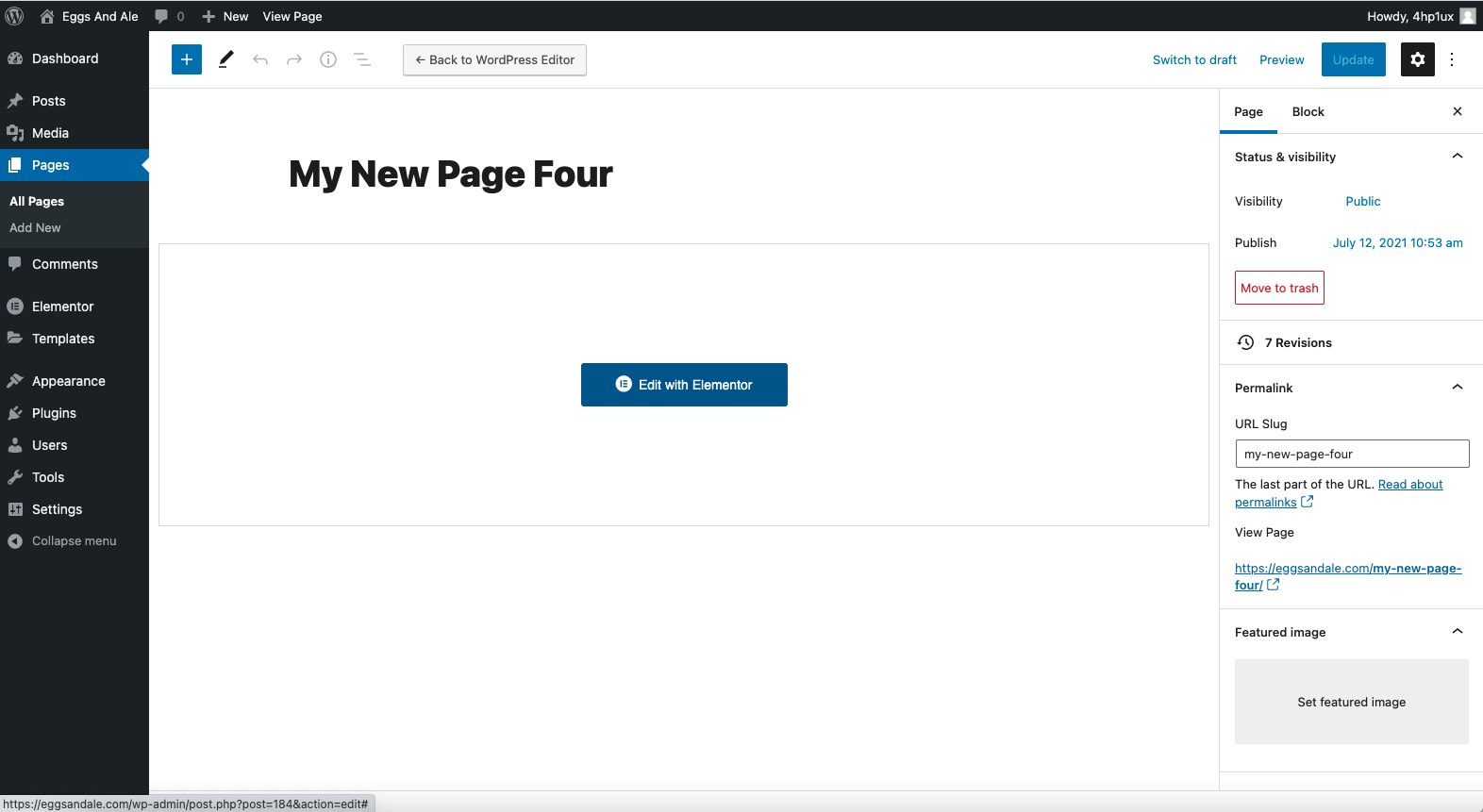Collapse the Featured image section
The height and width of the screenshot is (812, 1483).
[1351, 632]
